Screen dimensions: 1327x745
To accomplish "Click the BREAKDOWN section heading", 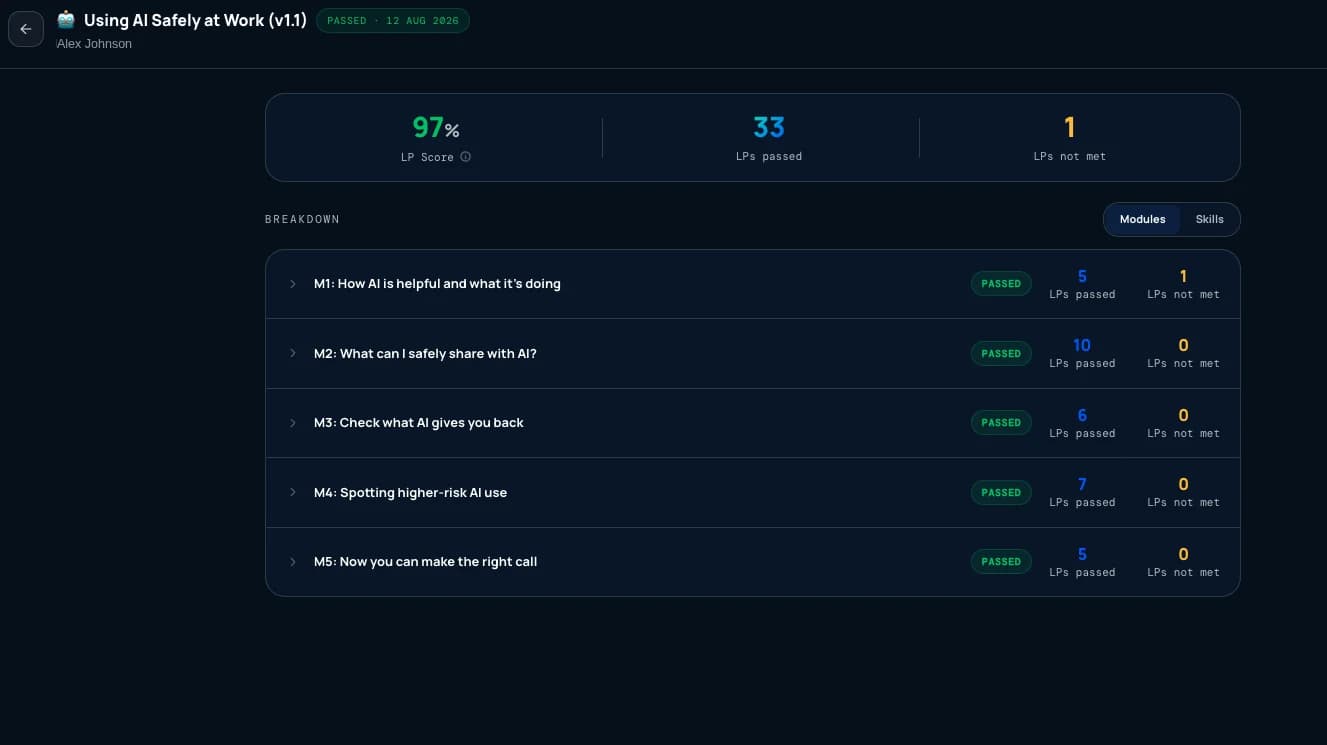I will pos(302,219).
